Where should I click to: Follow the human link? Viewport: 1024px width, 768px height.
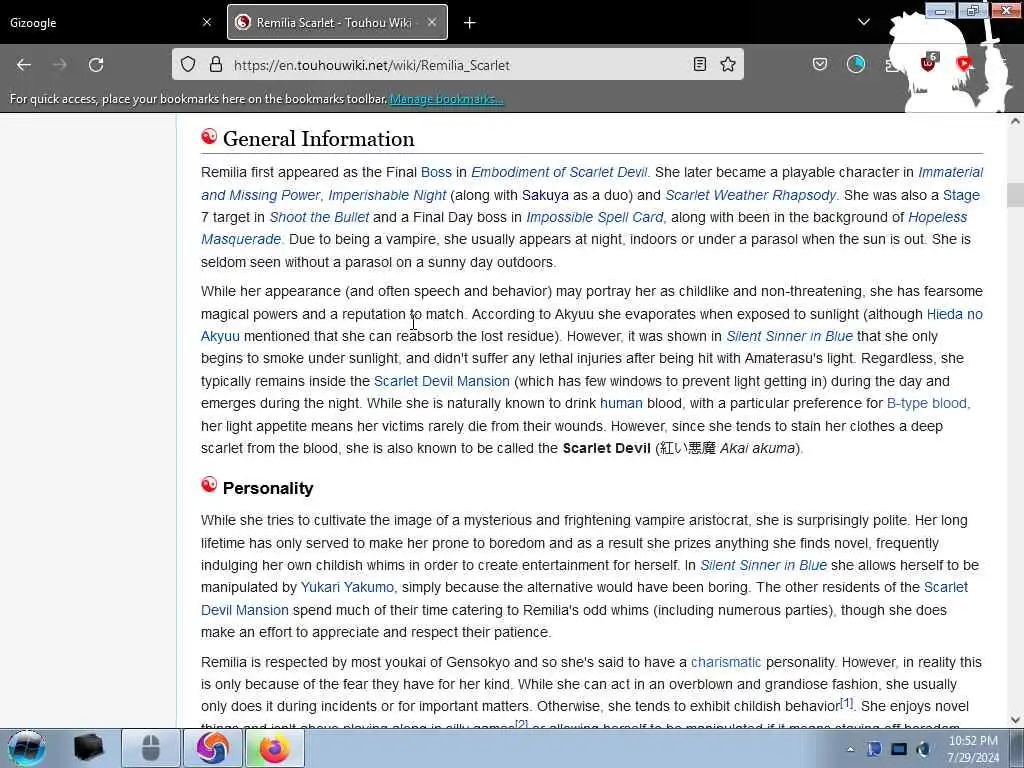coord(621,404)
